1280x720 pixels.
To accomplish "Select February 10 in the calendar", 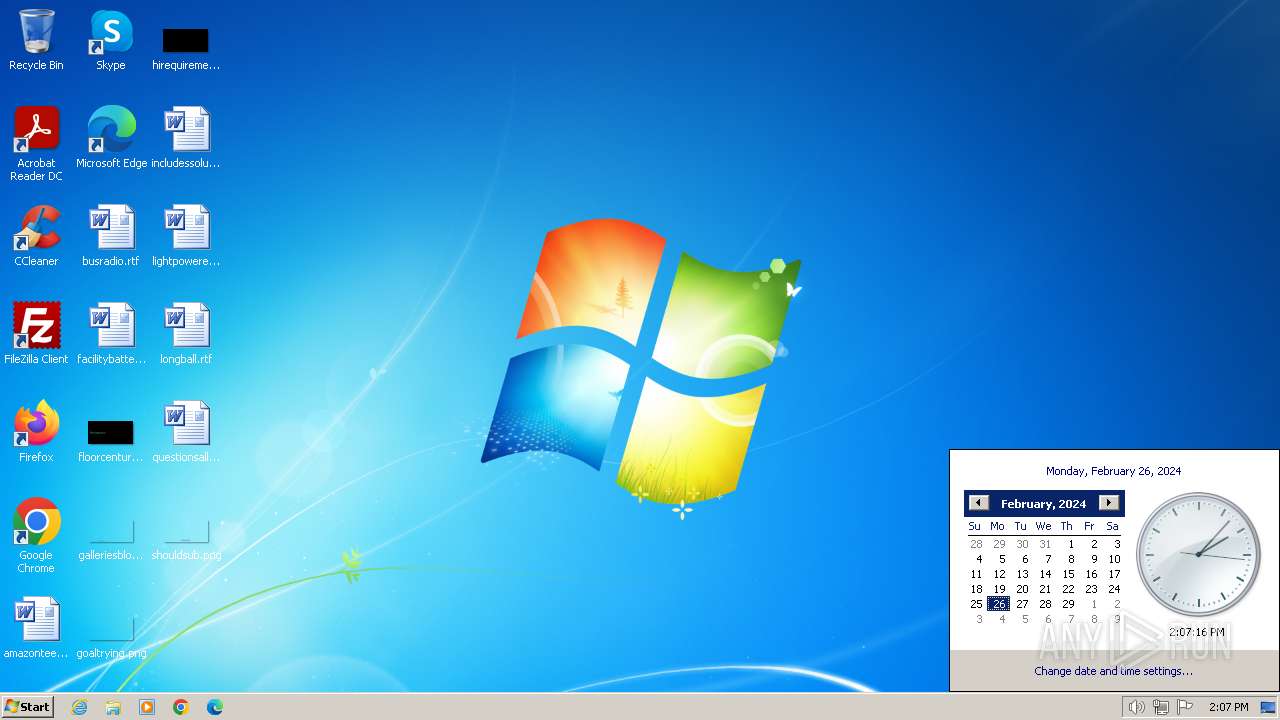I will tap(1114, 559).
